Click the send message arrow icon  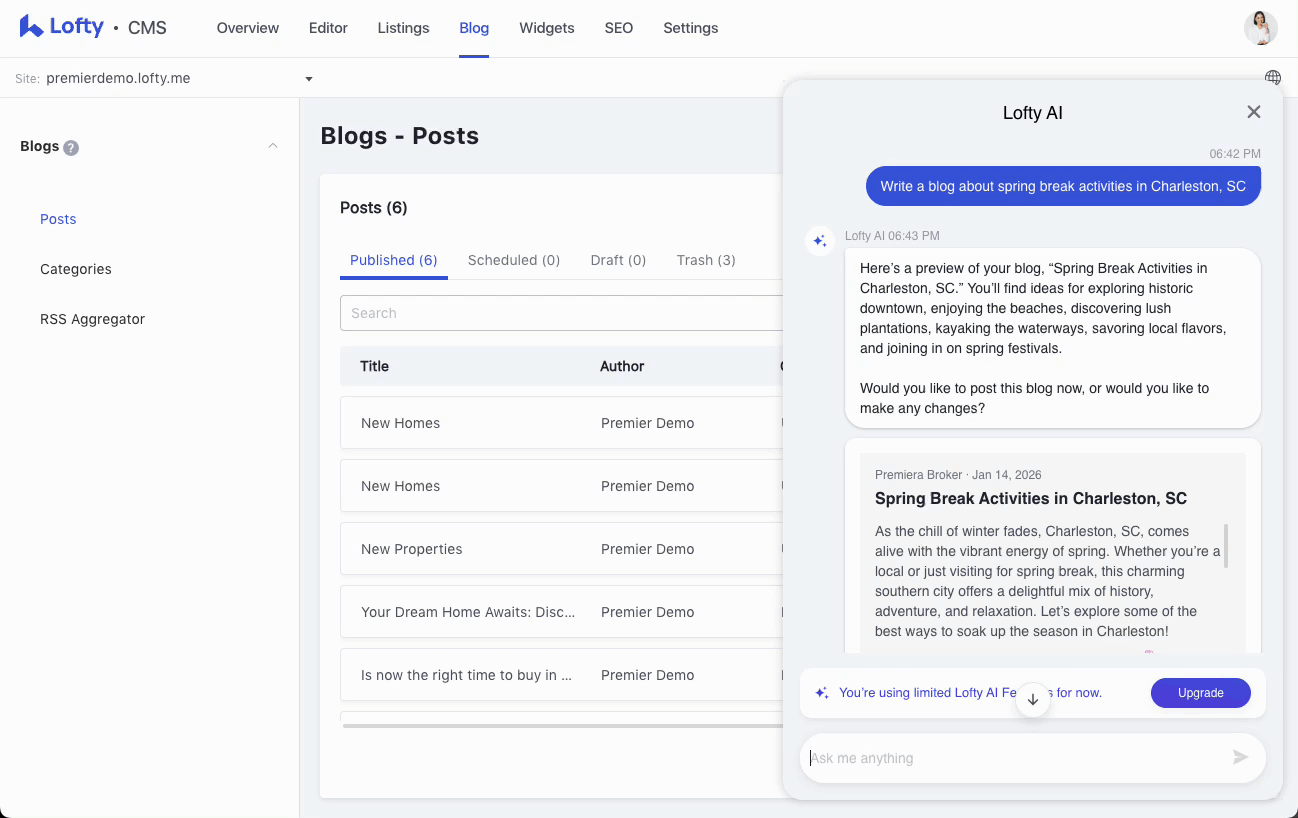pos(1240,757)
